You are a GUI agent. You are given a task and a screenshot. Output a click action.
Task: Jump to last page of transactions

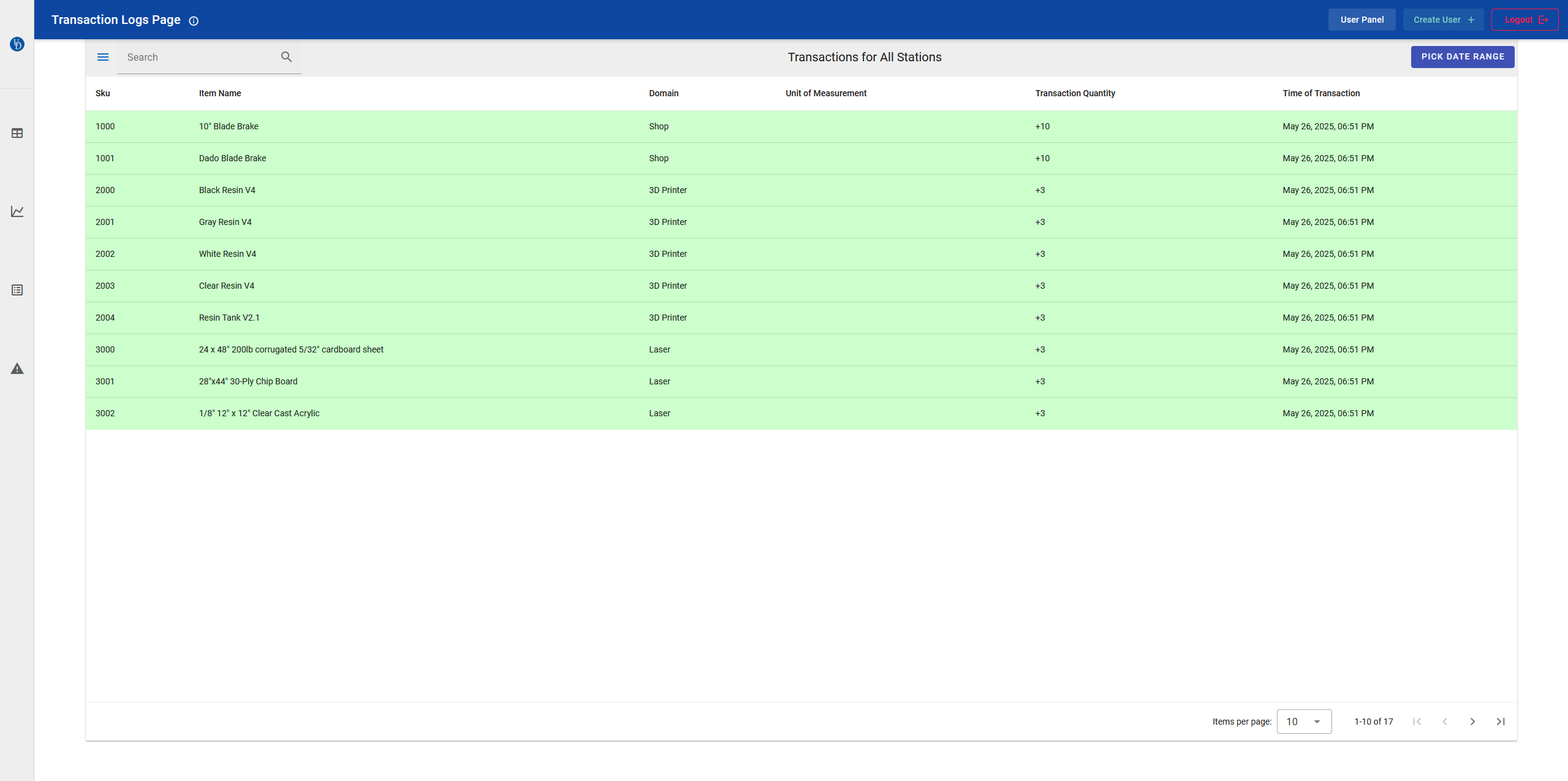pyautogui.click(x=1501, y=722)
